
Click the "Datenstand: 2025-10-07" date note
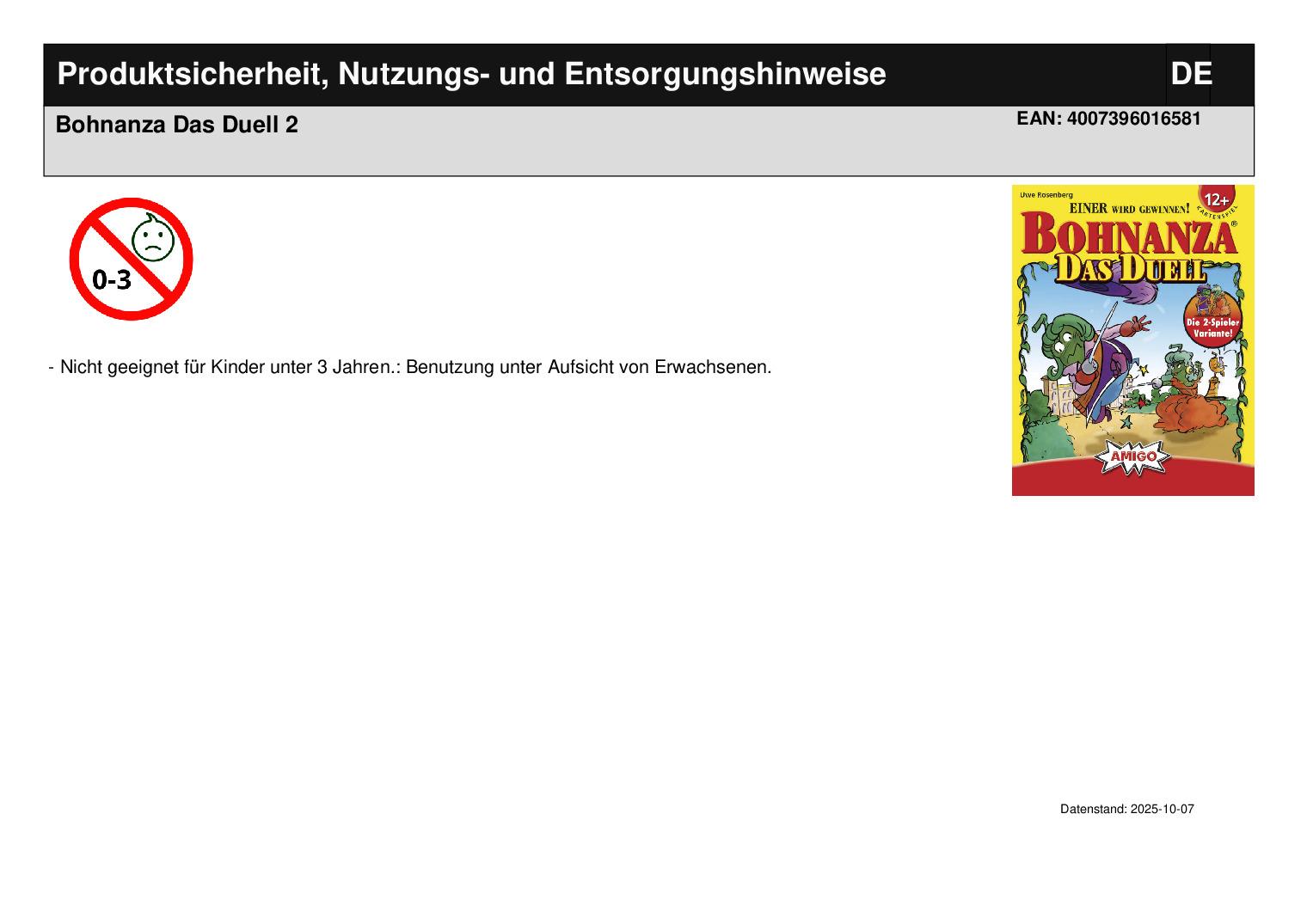coord(1126,810)
